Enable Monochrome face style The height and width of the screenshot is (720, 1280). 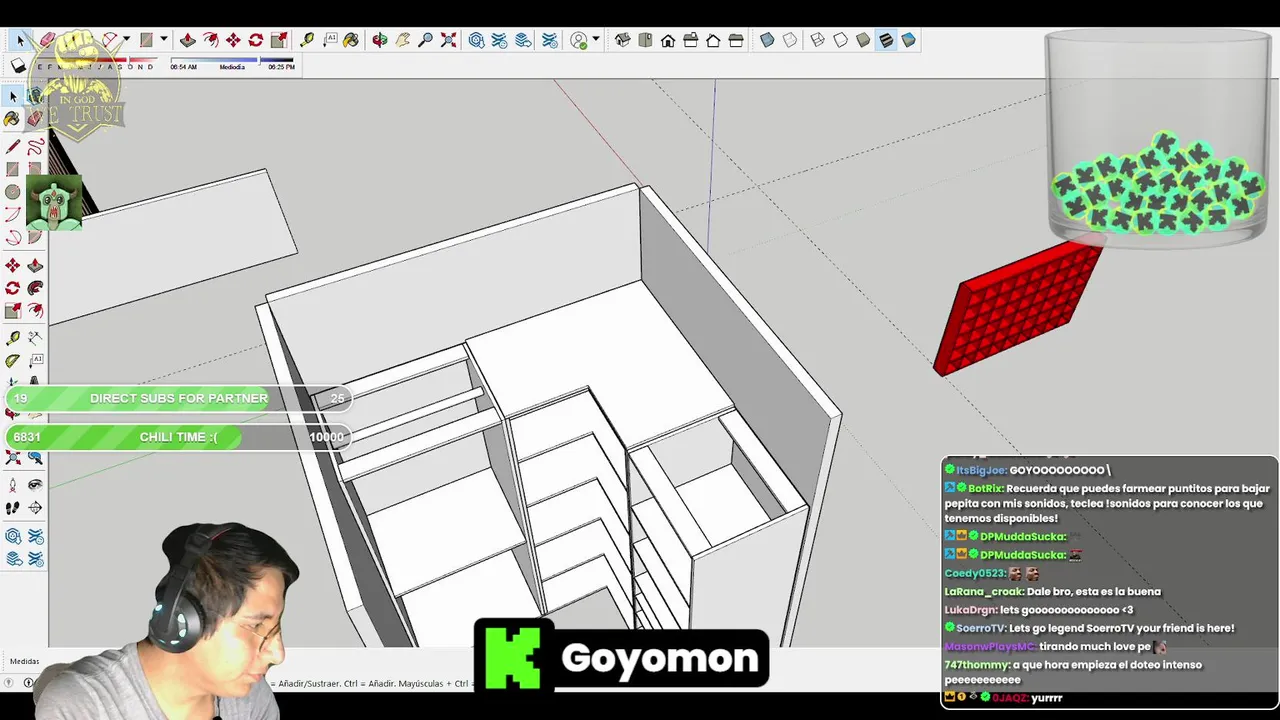[908, 40]
